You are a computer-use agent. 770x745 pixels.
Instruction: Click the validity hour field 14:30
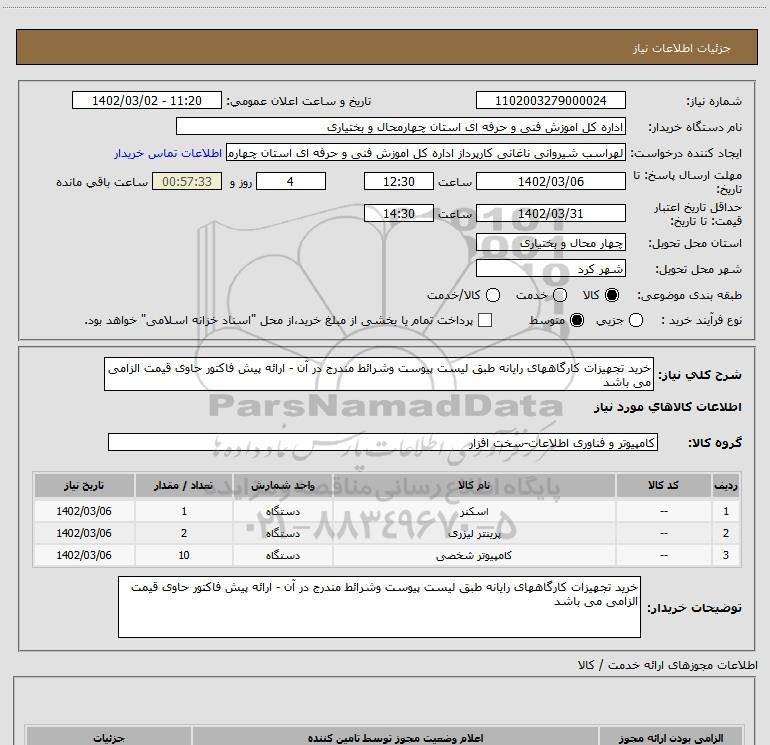point(399,213)
